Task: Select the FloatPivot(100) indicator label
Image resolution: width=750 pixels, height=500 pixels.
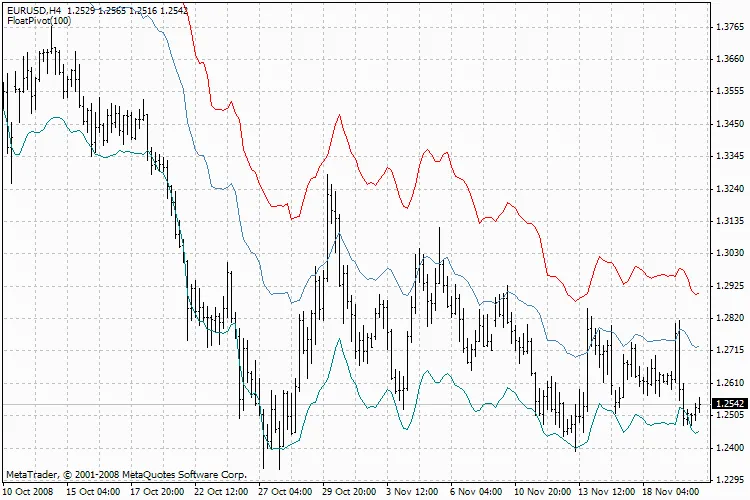Action: click(x=34, y=20)
